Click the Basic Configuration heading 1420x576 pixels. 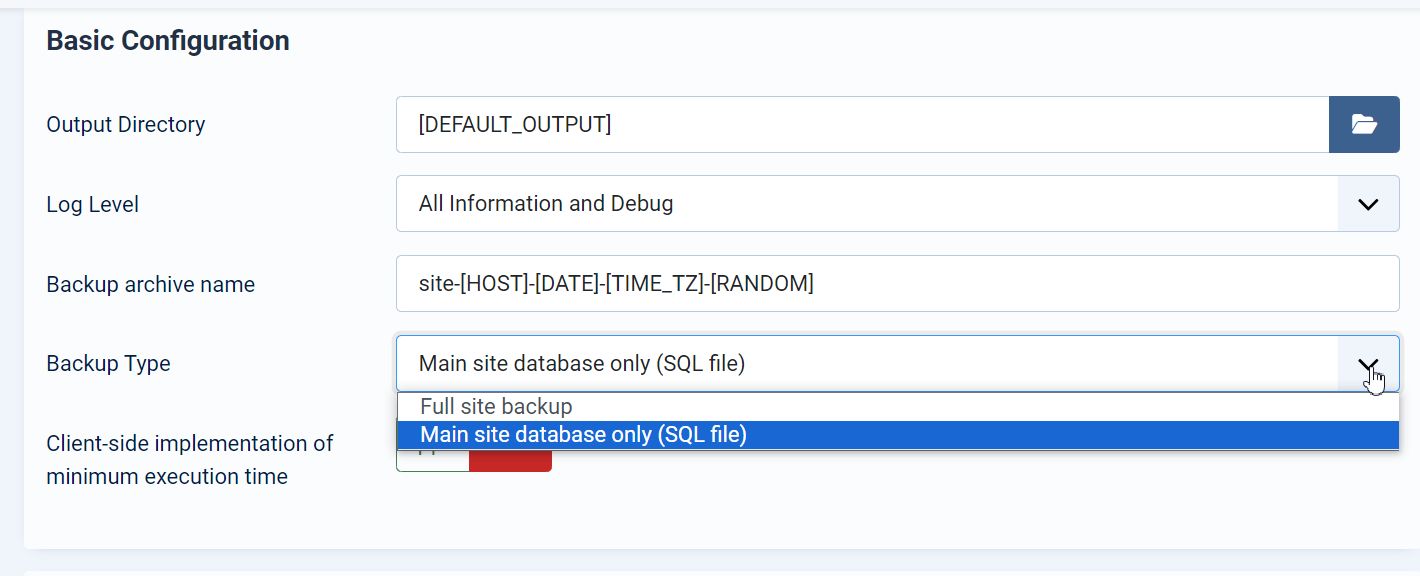tap(167, 40)
